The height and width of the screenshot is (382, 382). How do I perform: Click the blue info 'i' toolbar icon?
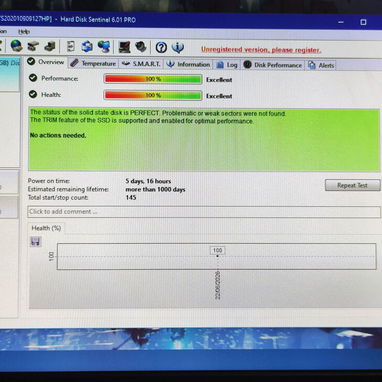click(178, 48)
